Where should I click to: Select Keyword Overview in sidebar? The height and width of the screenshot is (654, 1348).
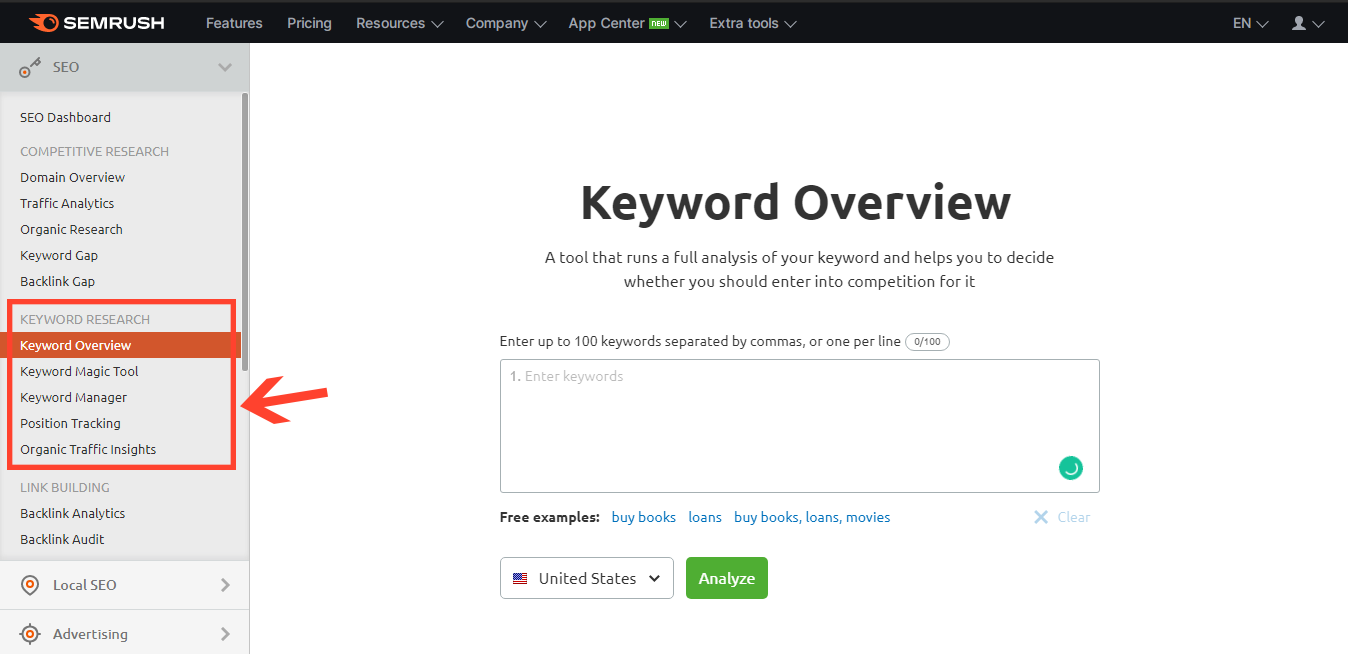point(120,345)
